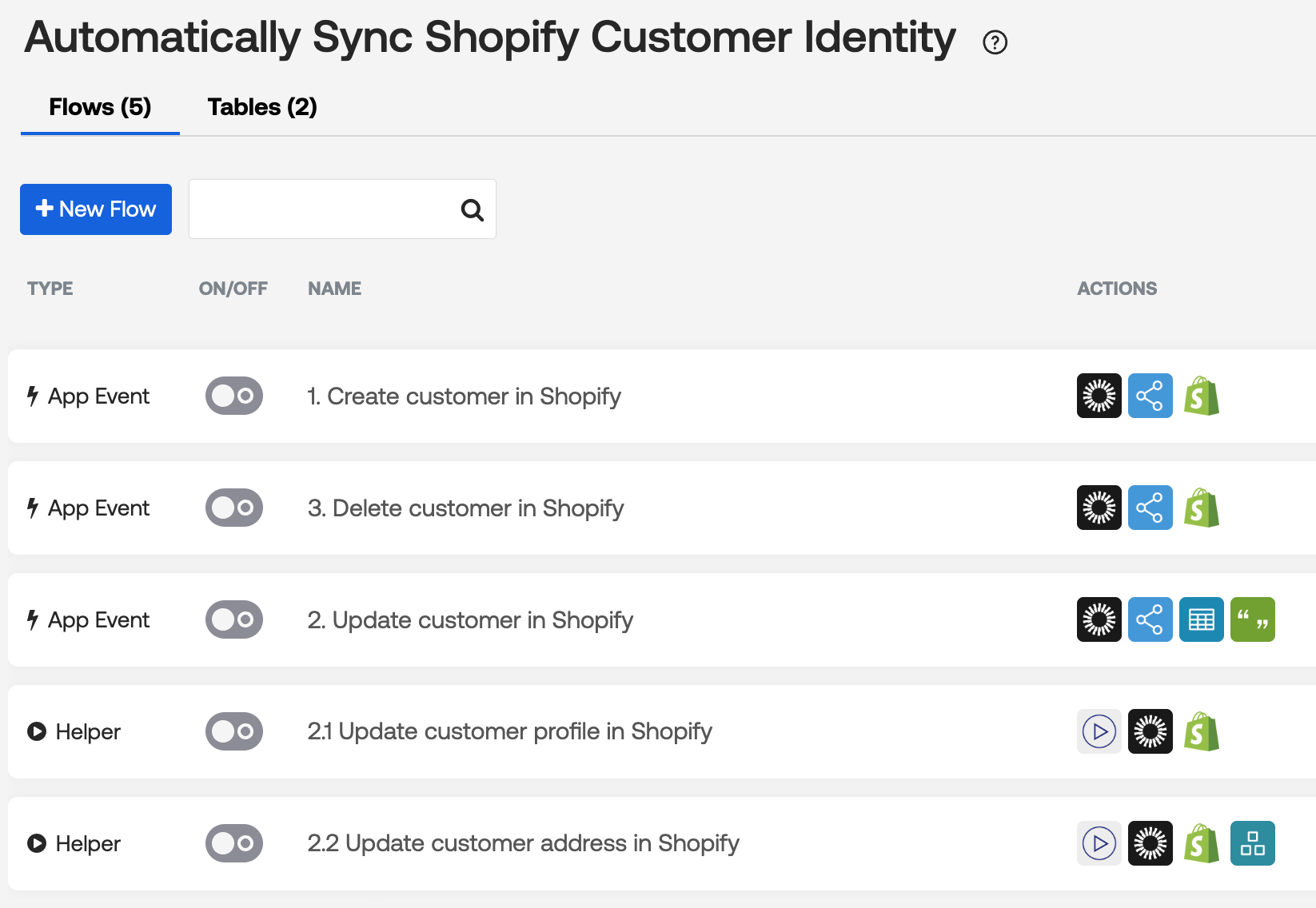
Task: Click black sunburst icon in 2.1 Update profile row
Action: pyautogui.click(x=1151, y=731)
